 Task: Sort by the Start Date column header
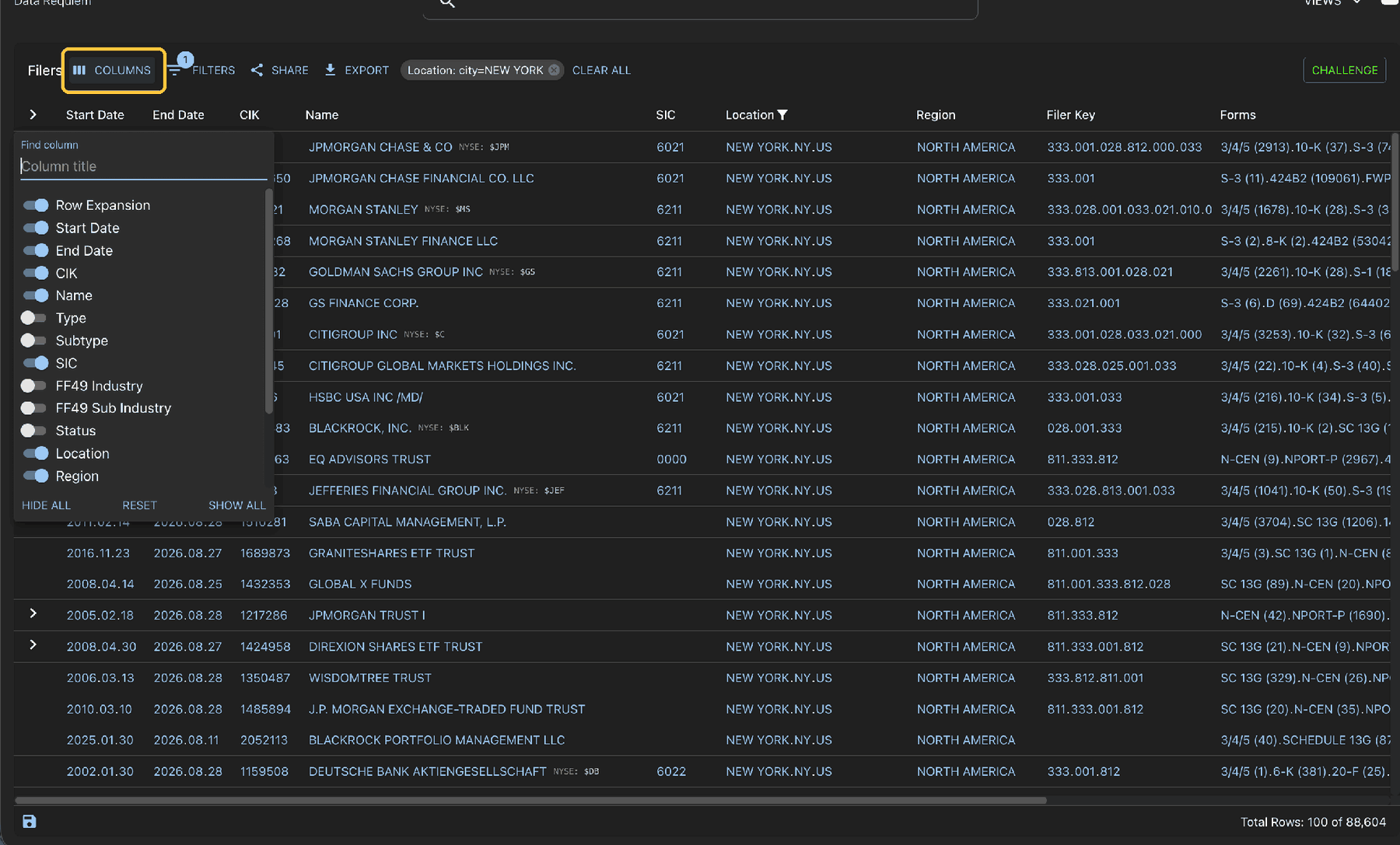(x=95, y=115)
